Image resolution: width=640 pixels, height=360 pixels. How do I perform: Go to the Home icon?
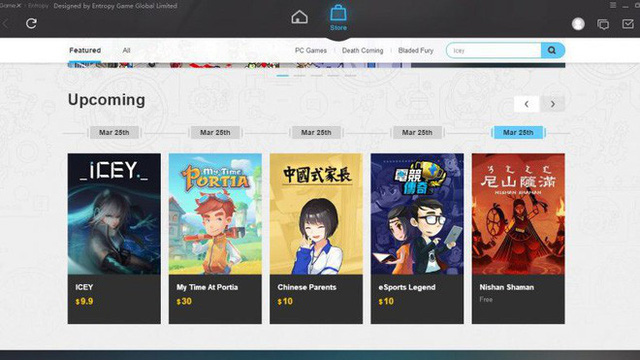(299, 17)
